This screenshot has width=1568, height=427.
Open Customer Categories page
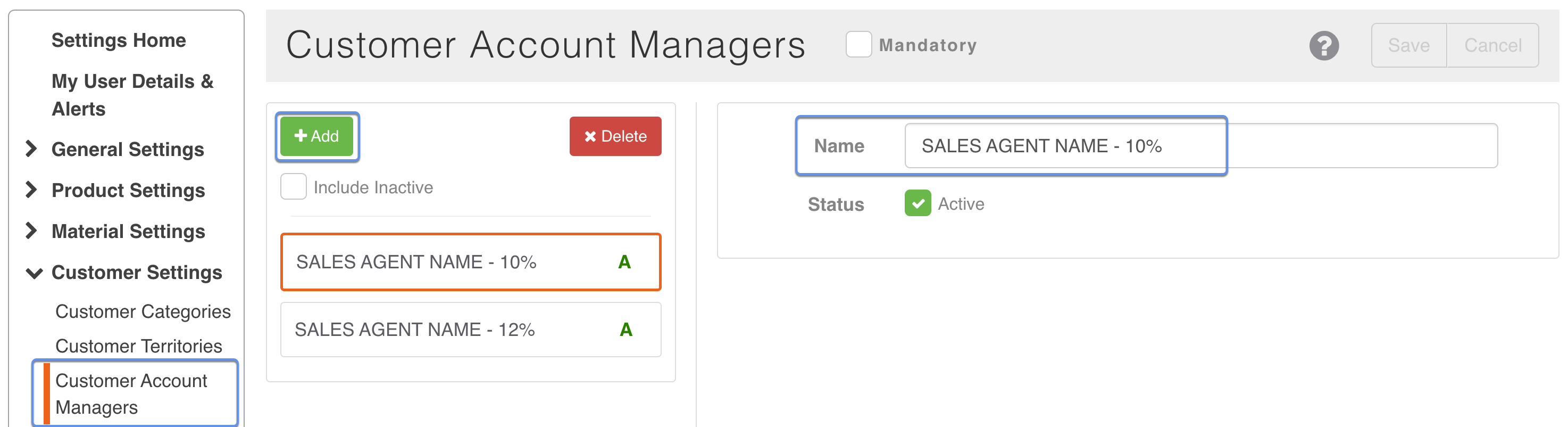(x=143, y=311)
